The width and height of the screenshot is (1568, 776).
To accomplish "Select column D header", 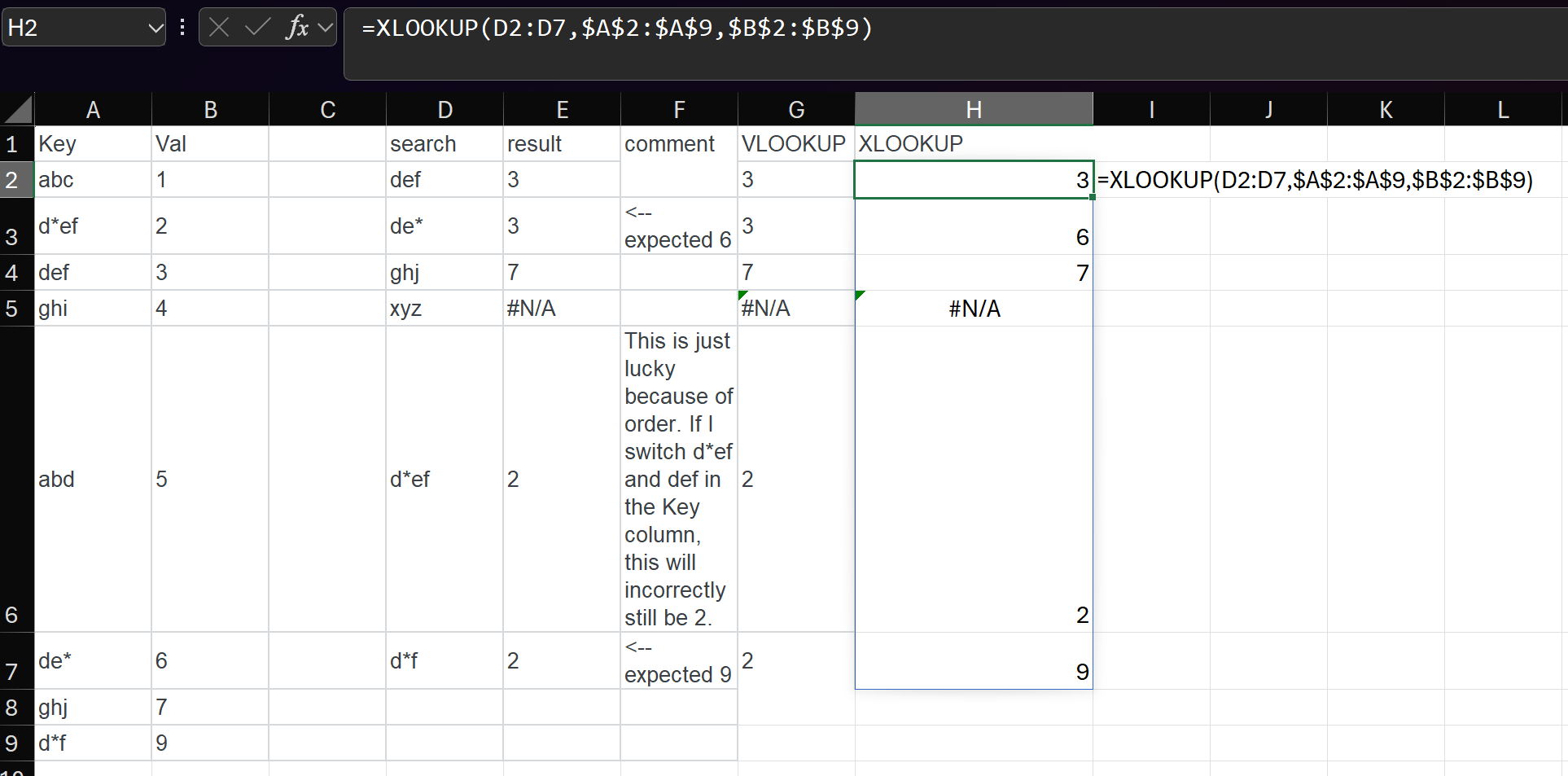I will [x=445, y=110].
